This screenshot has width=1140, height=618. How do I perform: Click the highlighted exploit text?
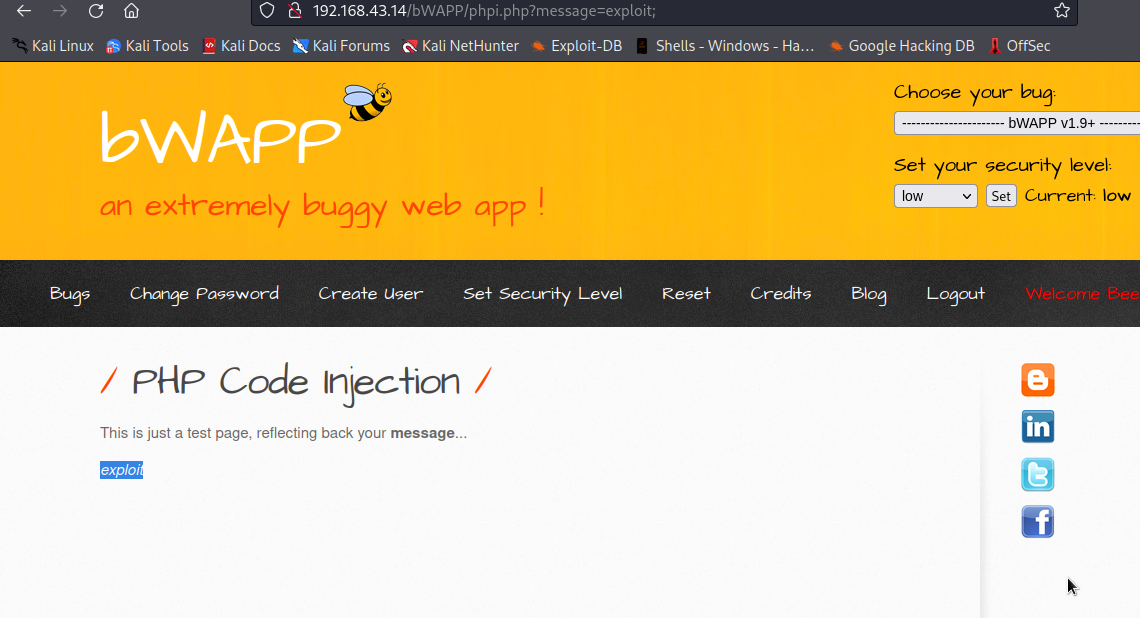[121, 470]
